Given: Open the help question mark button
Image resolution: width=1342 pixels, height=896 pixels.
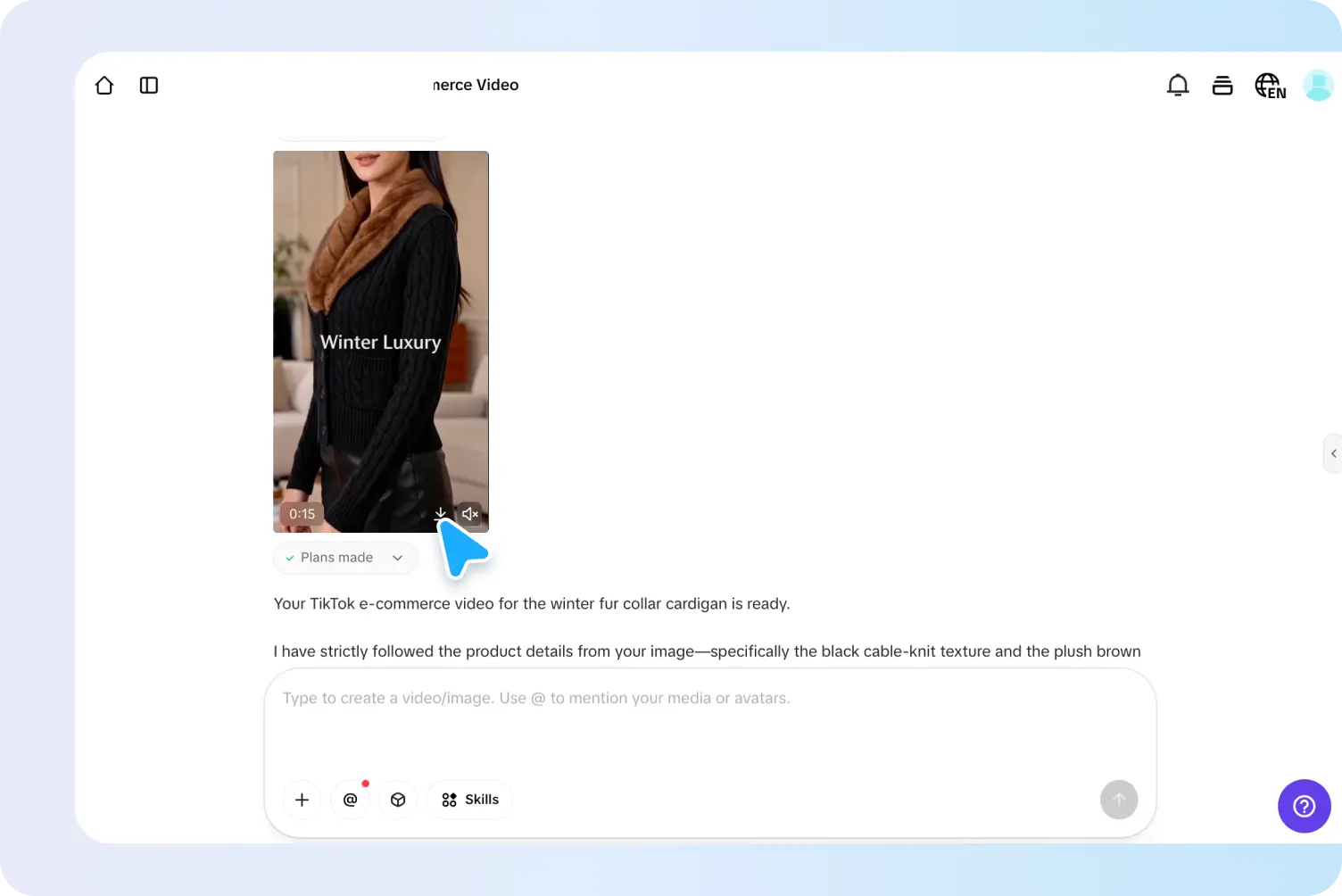Looking at the screenshot, I should point(1305,807).
